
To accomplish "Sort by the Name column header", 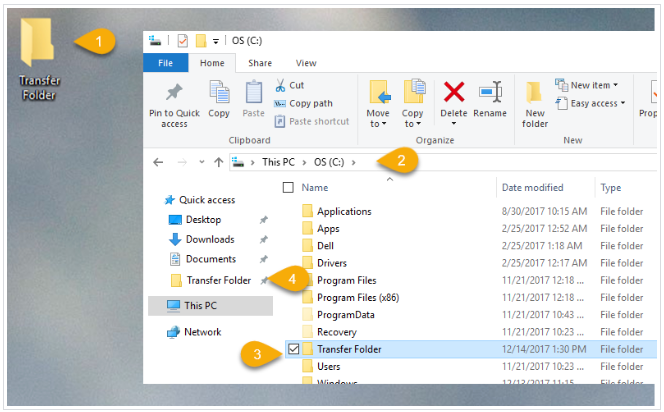I will (315, 188).
